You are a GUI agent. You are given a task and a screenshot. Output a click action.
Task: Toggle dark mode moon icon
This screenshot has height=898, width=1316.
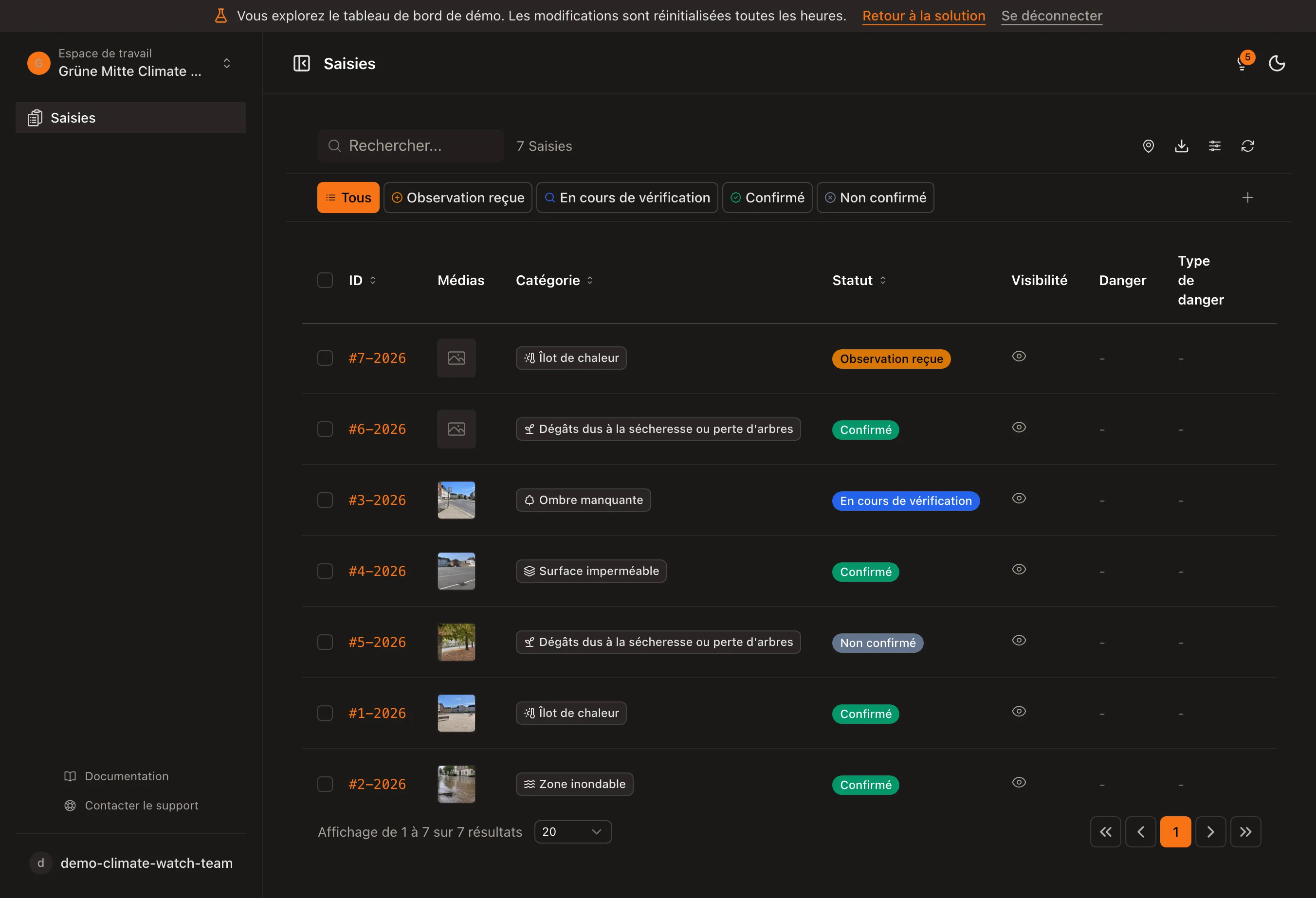point(1277,63)
